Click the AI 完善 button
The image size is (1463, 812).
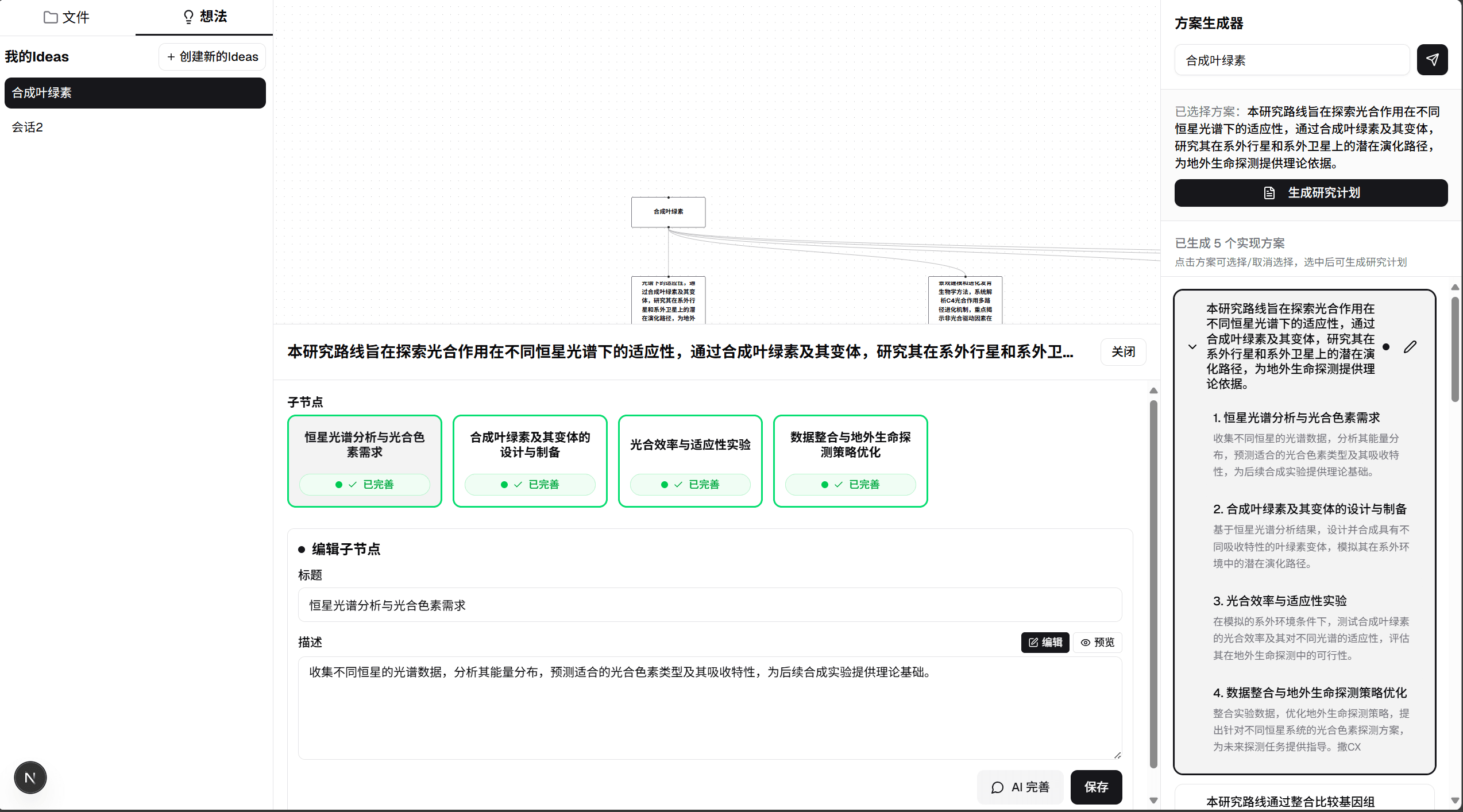tap(1020, 787)
